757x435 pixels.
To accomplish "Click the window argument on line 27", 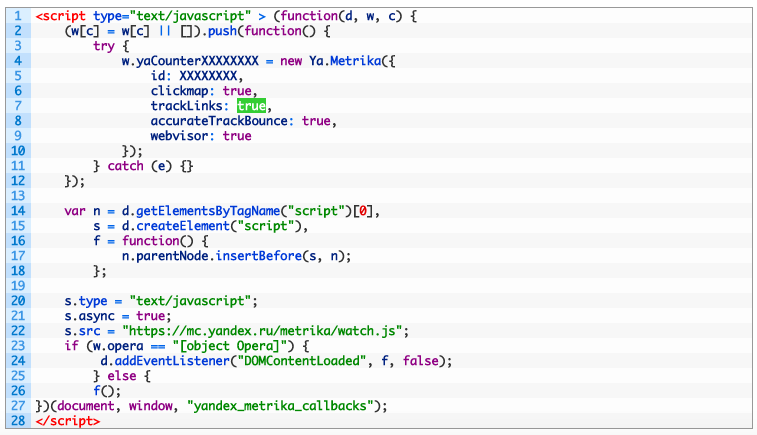I will coord(150,406).
